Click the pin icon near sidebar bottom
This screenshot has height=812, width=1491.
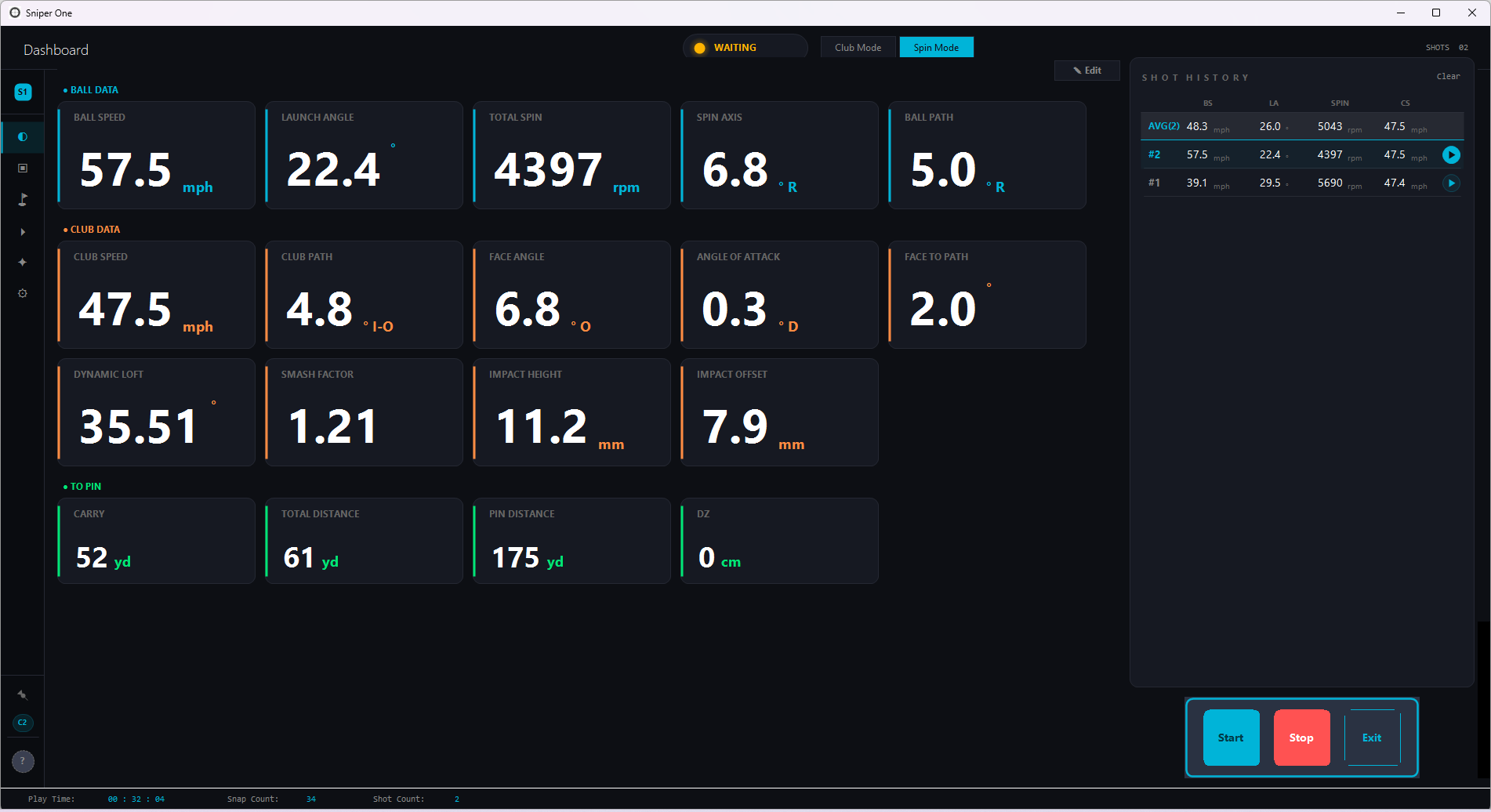[23, 695]
